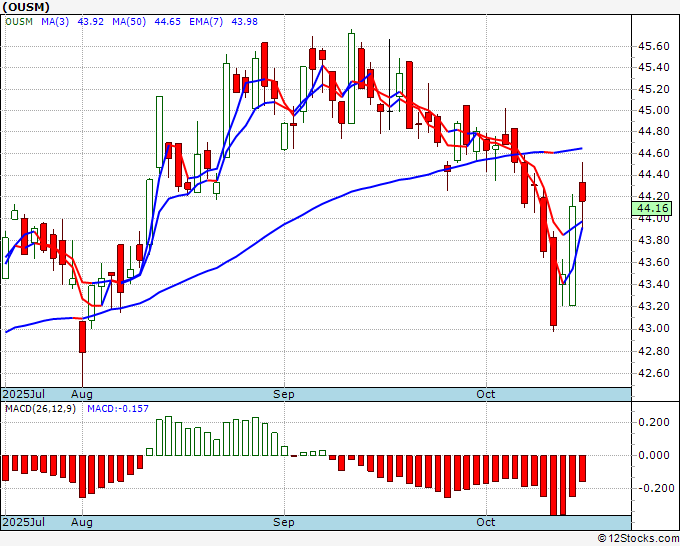Click the 43.60 price axis label
The width and height of the screenshot is (680, 546).
pyautogui.click(x=653, y=262)
